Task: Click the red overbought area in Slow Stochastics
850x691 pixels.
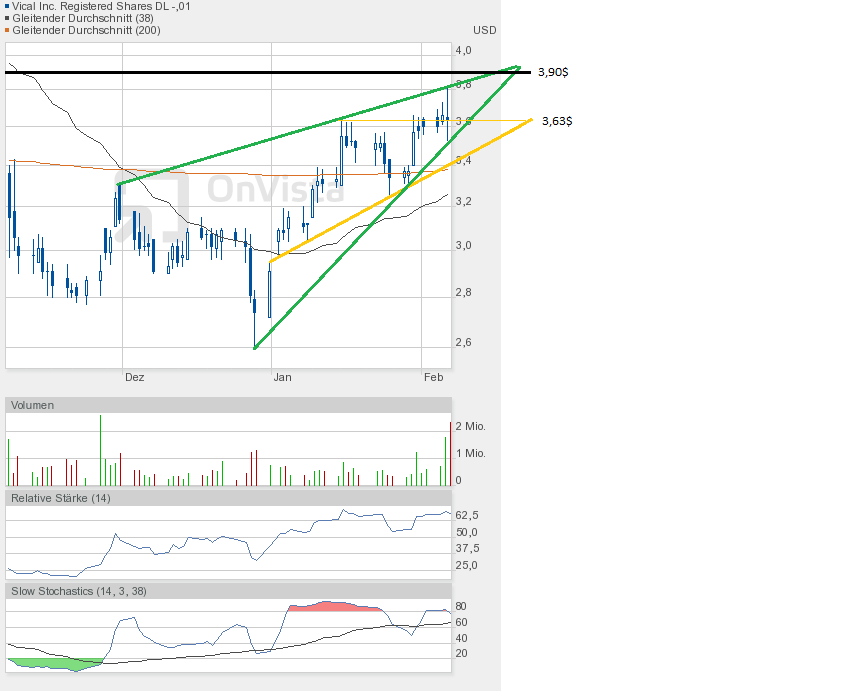Action: tap(330, 606)
